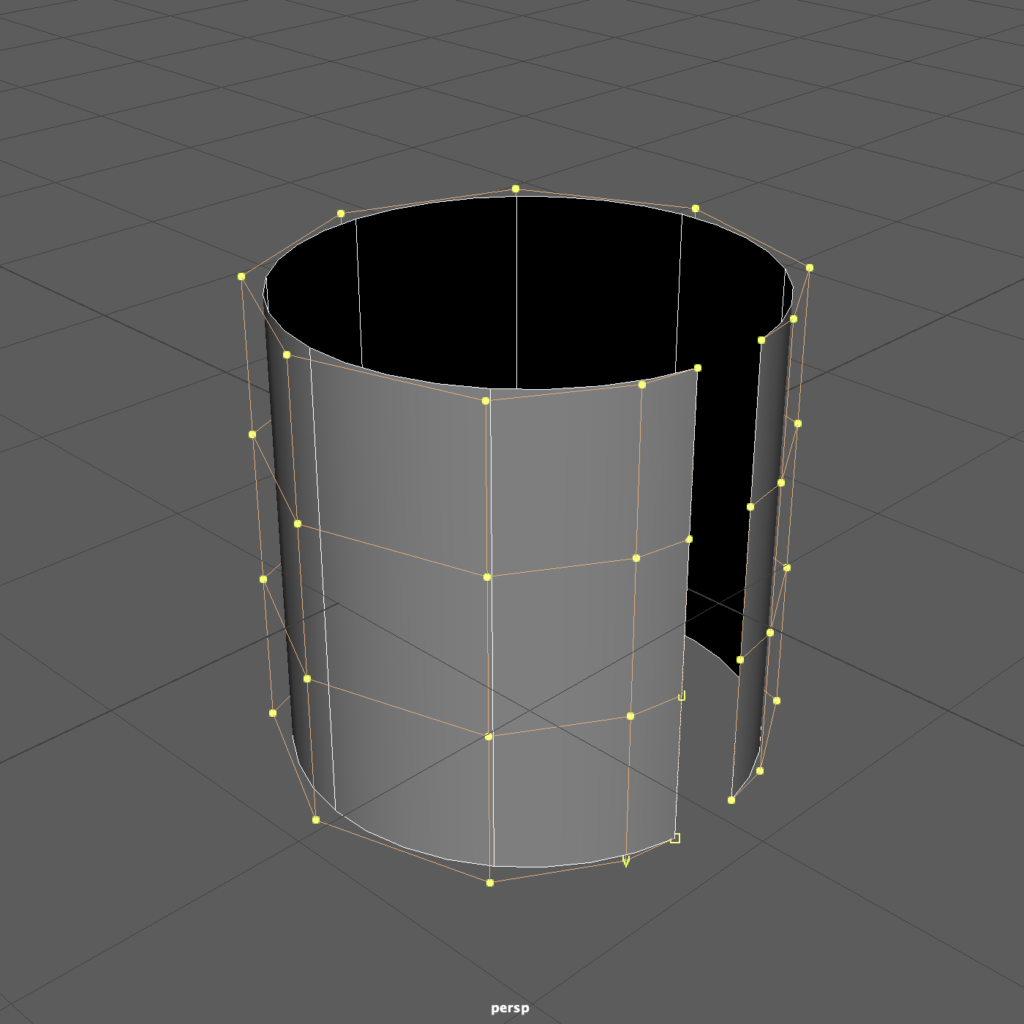This screenshot has height=1024, width=1024.
Task: Select the topmost CV at the back rim center
Action: point(516,188)
